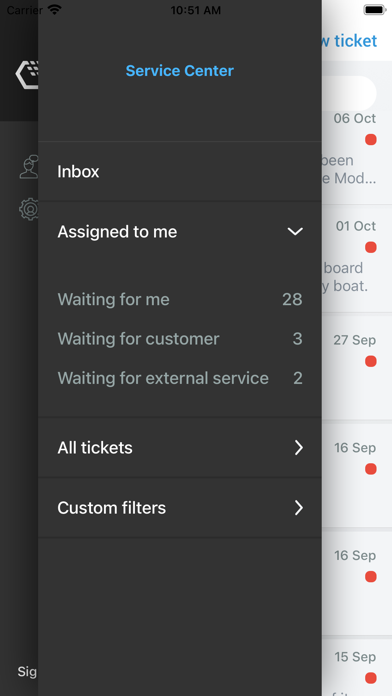Expand the All tickets arrow
This screenshot has height=696, width=392.
pos(299,448)
